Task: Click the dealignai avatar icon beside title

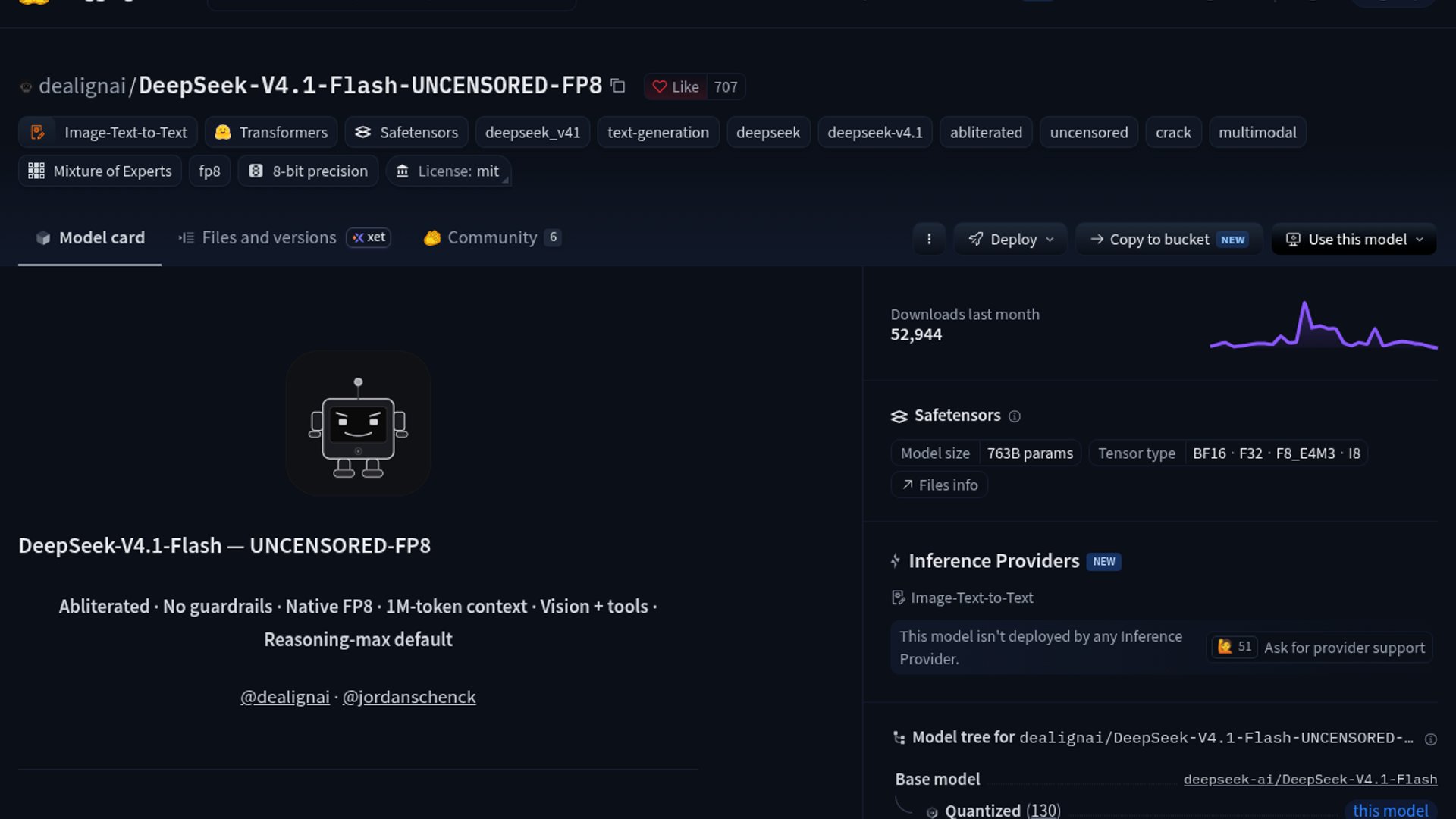Action: (x=26, y=87)
